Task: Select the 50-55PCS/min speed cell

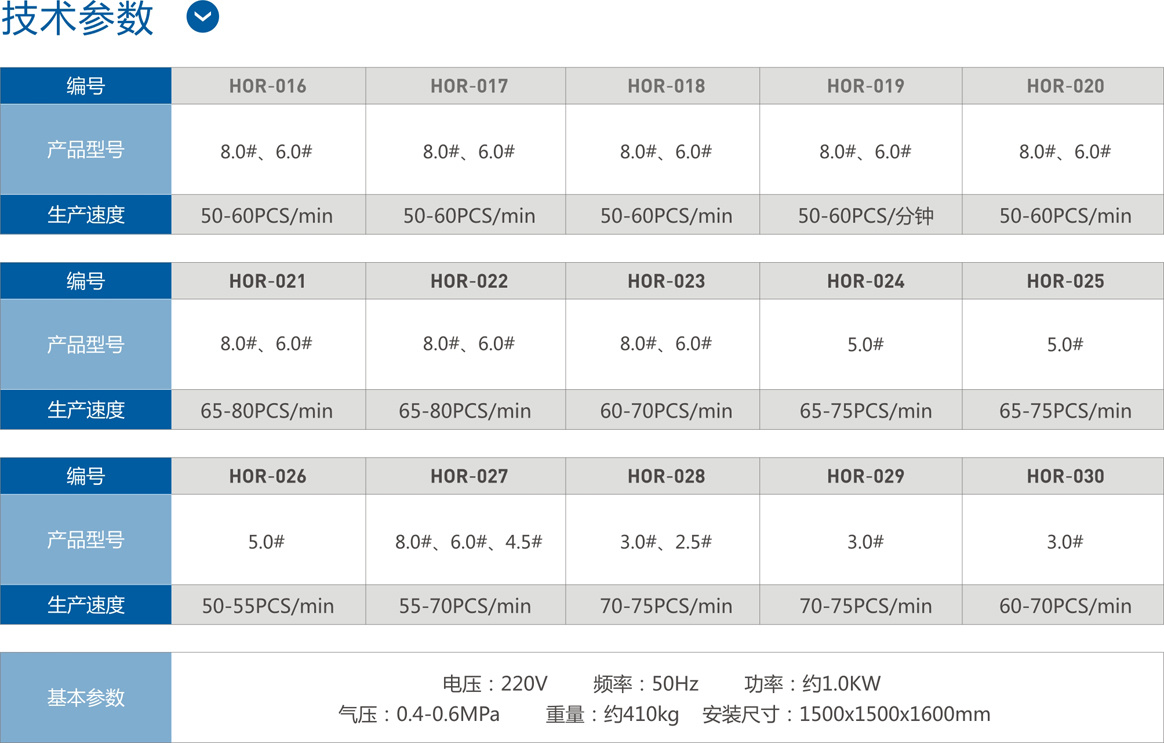Action: [x=268, y=605]
